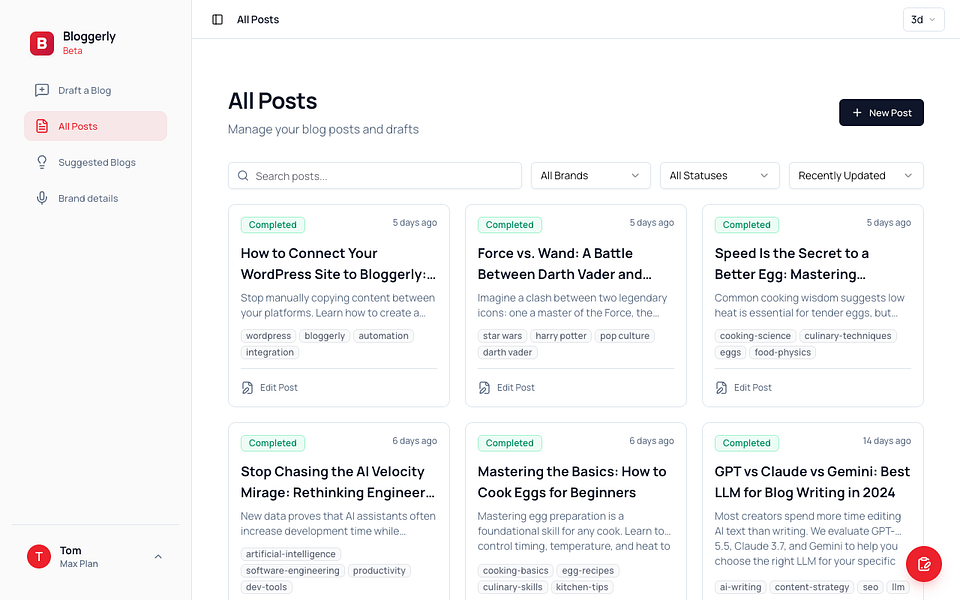
Task: Select All Posts in sidebar
Action: [96, 126]
